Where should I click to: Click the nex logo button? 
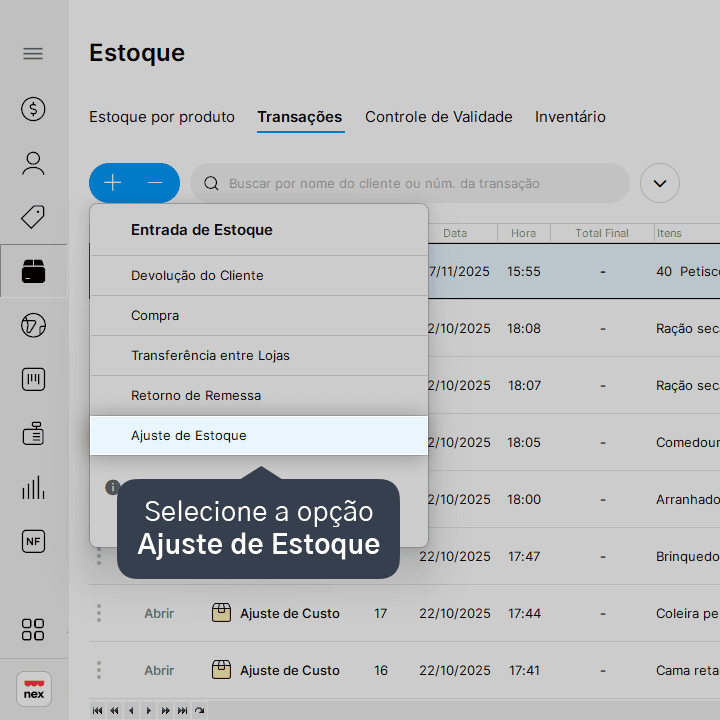(x=34, y=689)
